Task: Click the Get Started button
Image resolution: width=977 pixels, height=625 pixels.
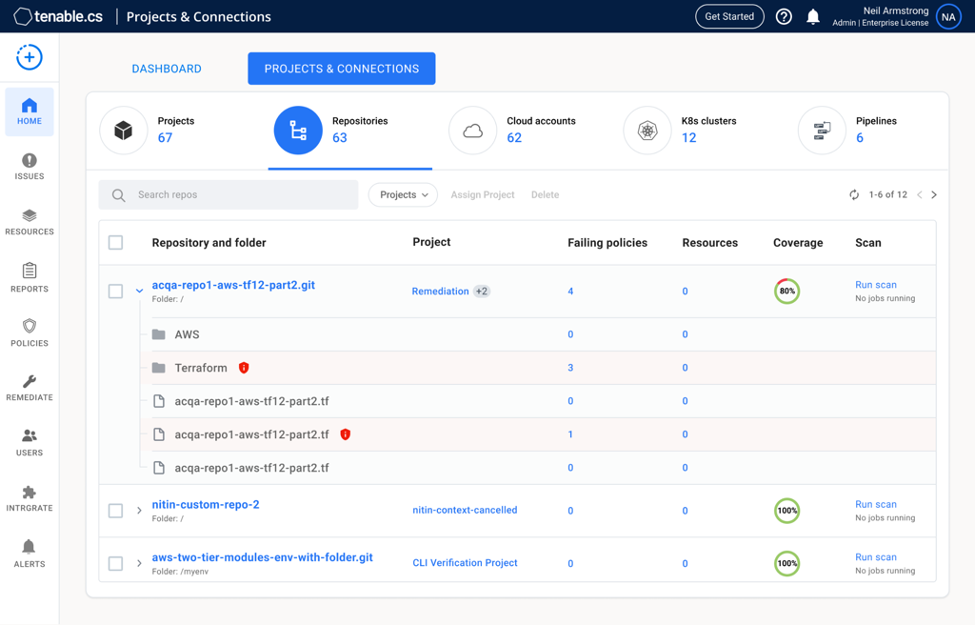Action: (x=729, y=16)
